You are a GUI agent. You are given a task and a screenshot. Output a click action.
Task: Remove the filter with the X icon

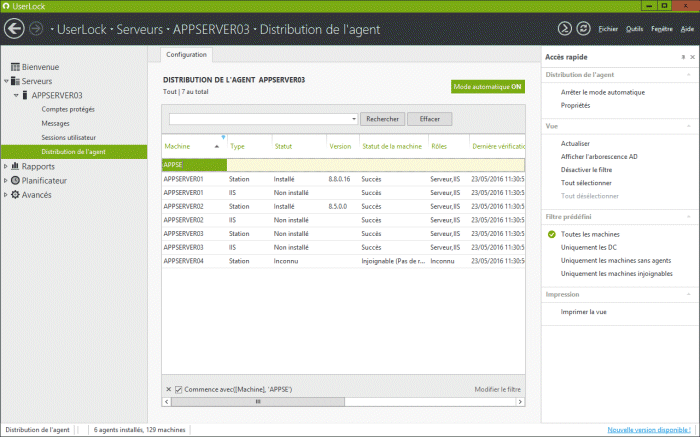pos(168,389)
